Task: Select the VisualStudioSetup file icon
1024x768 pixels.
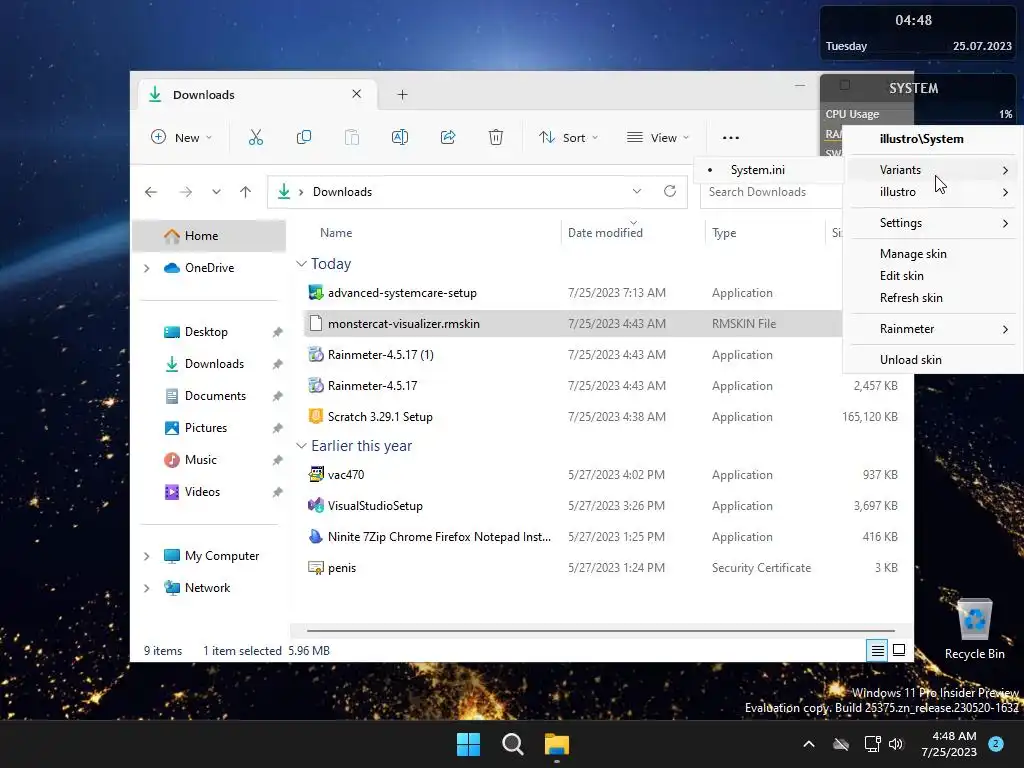Action: 316,505
